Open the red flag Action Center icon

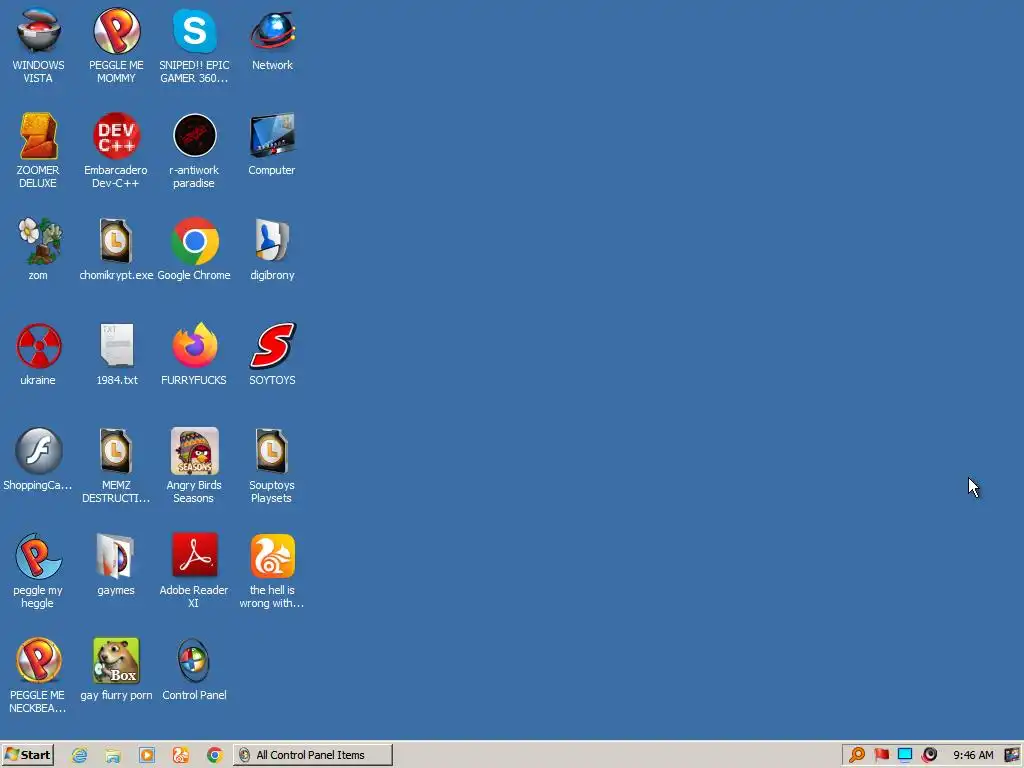tap(881, 755)
